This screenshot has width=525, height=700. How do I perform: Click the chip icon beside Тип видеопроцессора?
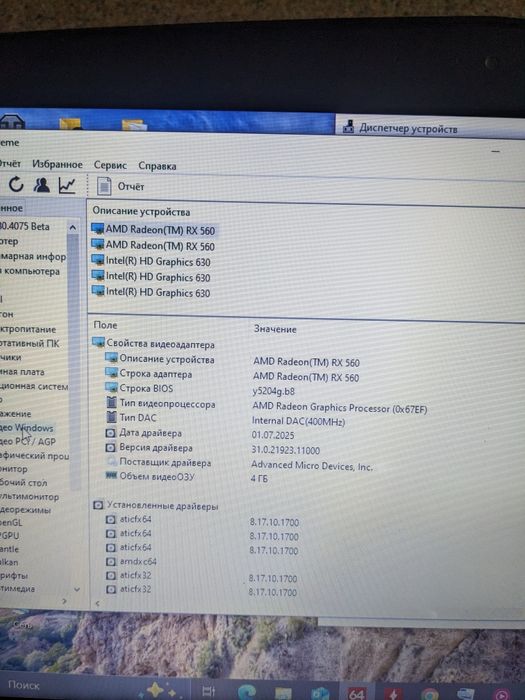[x=112, y=402]
